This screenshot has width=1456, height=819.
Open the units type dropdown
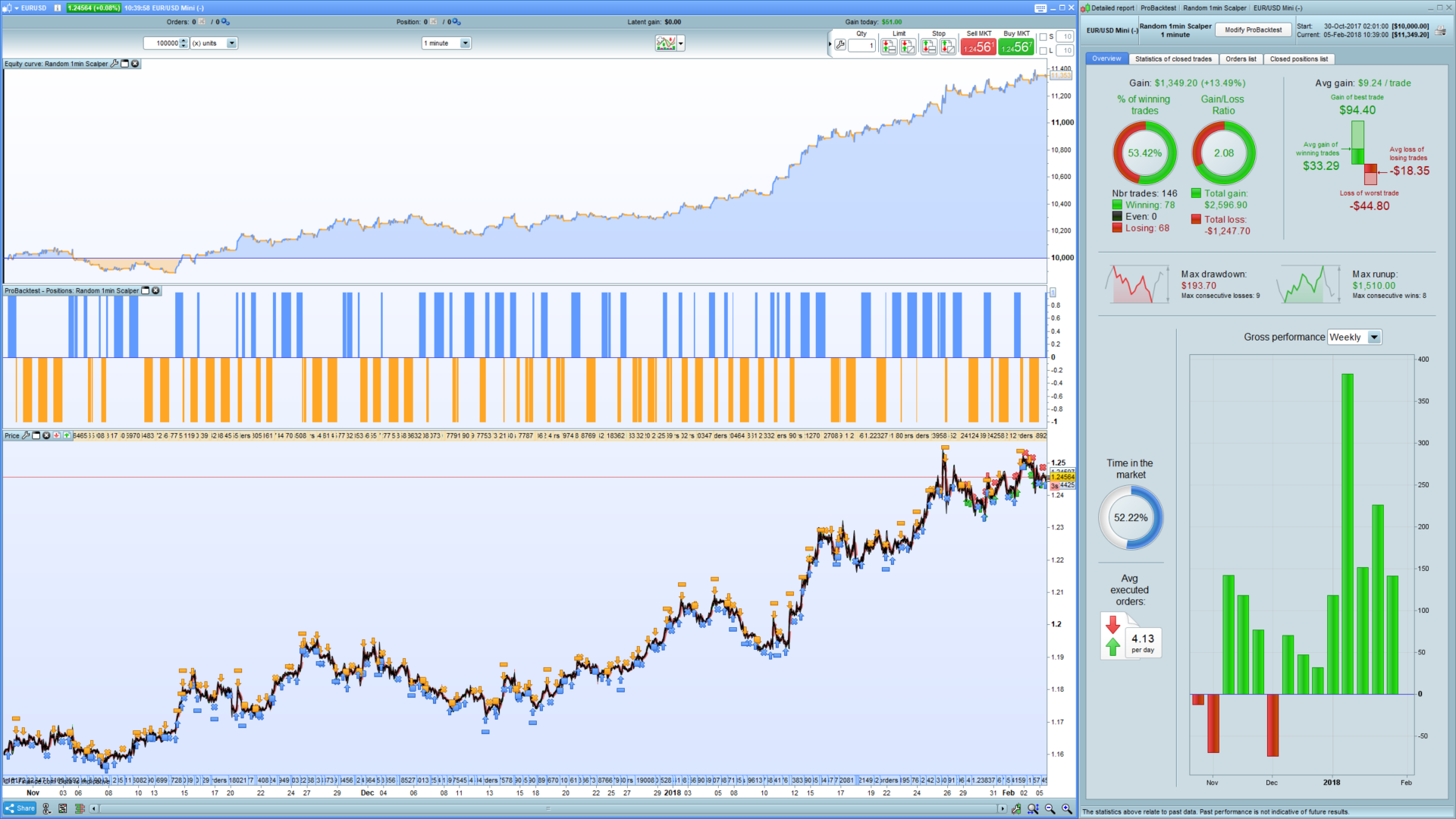[x=231, y=43]
